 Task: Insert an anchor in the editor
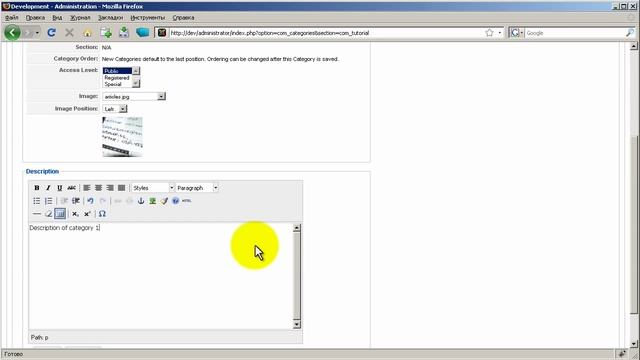coord(141,201)
